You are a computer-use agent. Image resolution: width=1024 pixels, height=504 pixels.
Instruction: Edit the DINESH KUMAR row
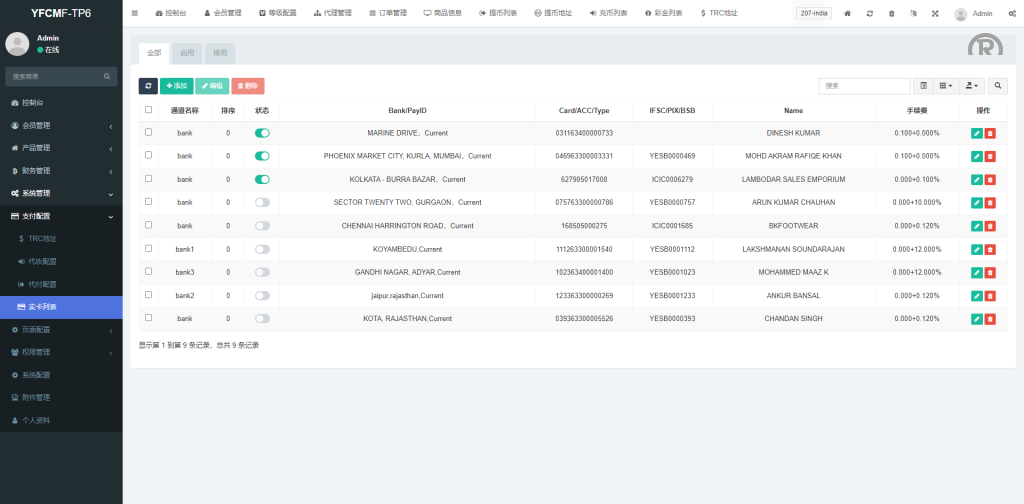click(976, 133)
